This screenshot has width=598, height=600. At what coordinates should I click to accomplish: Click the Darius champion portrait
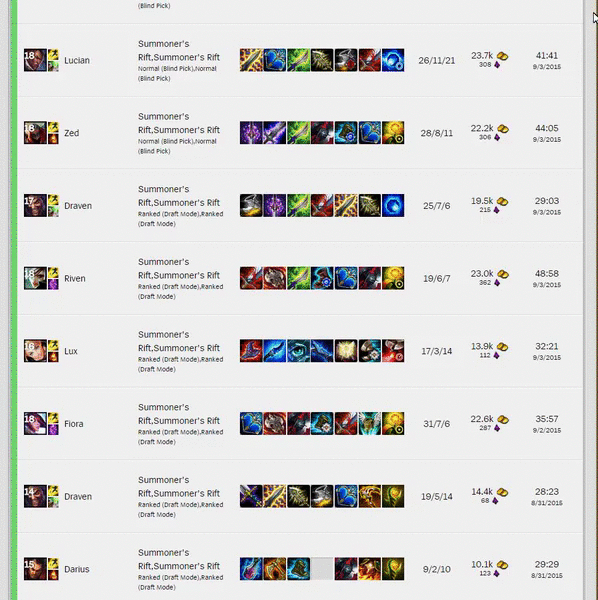point(35,569)
